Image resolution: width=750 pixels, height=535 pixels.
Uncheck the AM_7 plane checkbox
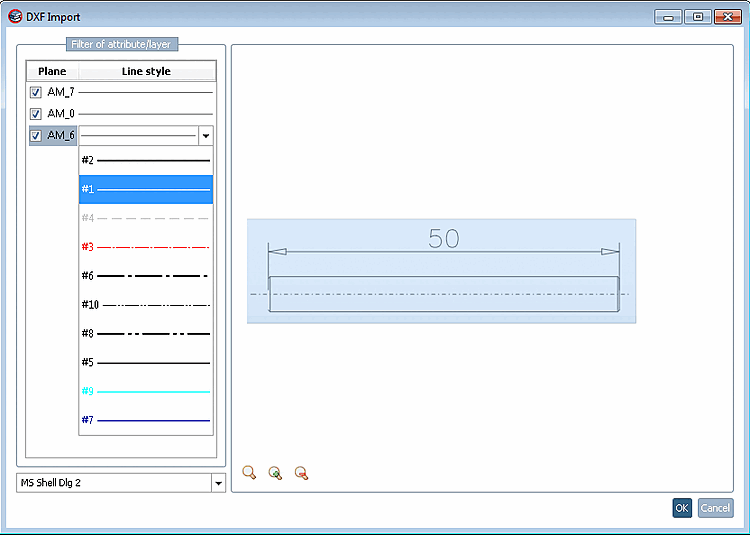tap(35, 92)
